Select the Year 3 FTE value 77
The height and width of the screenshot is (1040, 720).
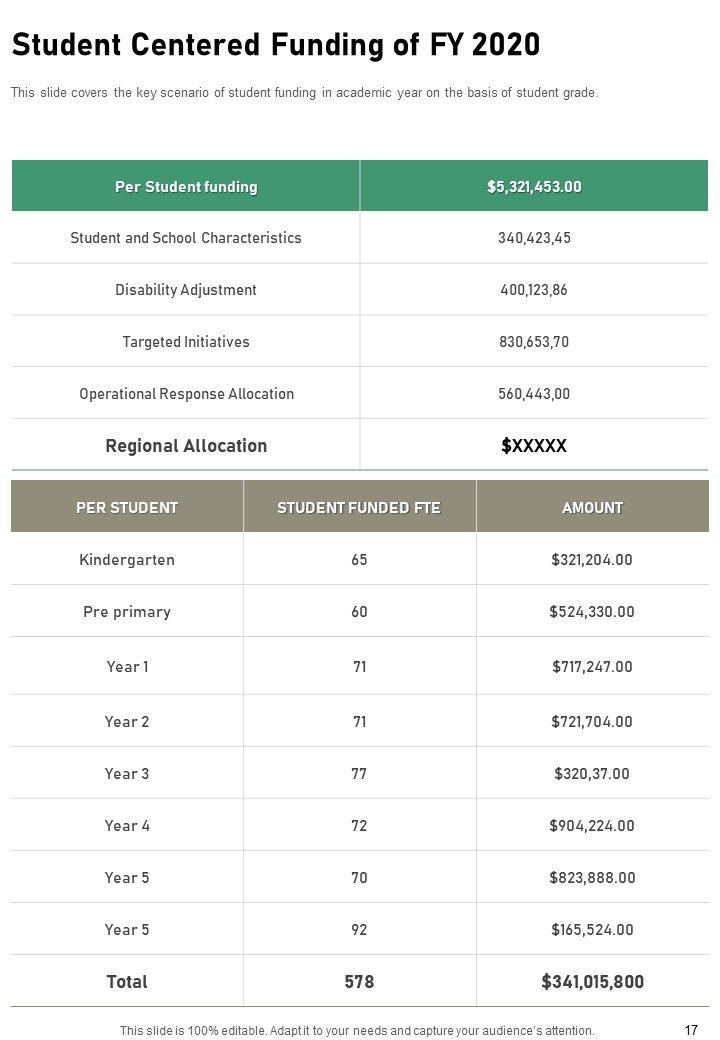point(359,774)
